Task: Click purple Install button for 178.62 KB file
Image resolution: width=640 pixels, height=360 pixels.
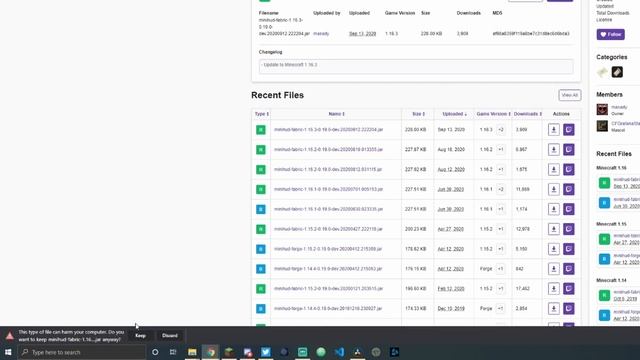Action: [x=569, y=249]
